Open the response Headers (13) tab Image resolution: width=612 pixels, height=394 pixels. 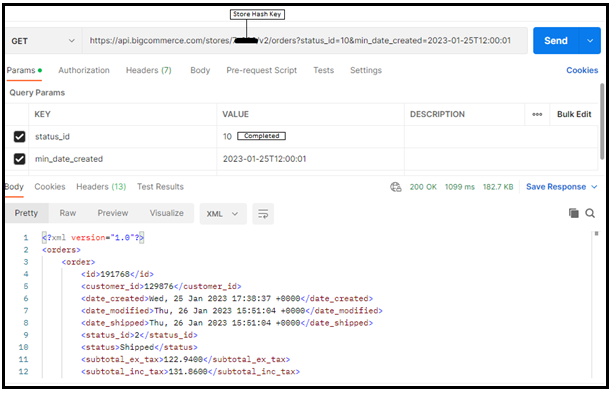tap(101, 187)
